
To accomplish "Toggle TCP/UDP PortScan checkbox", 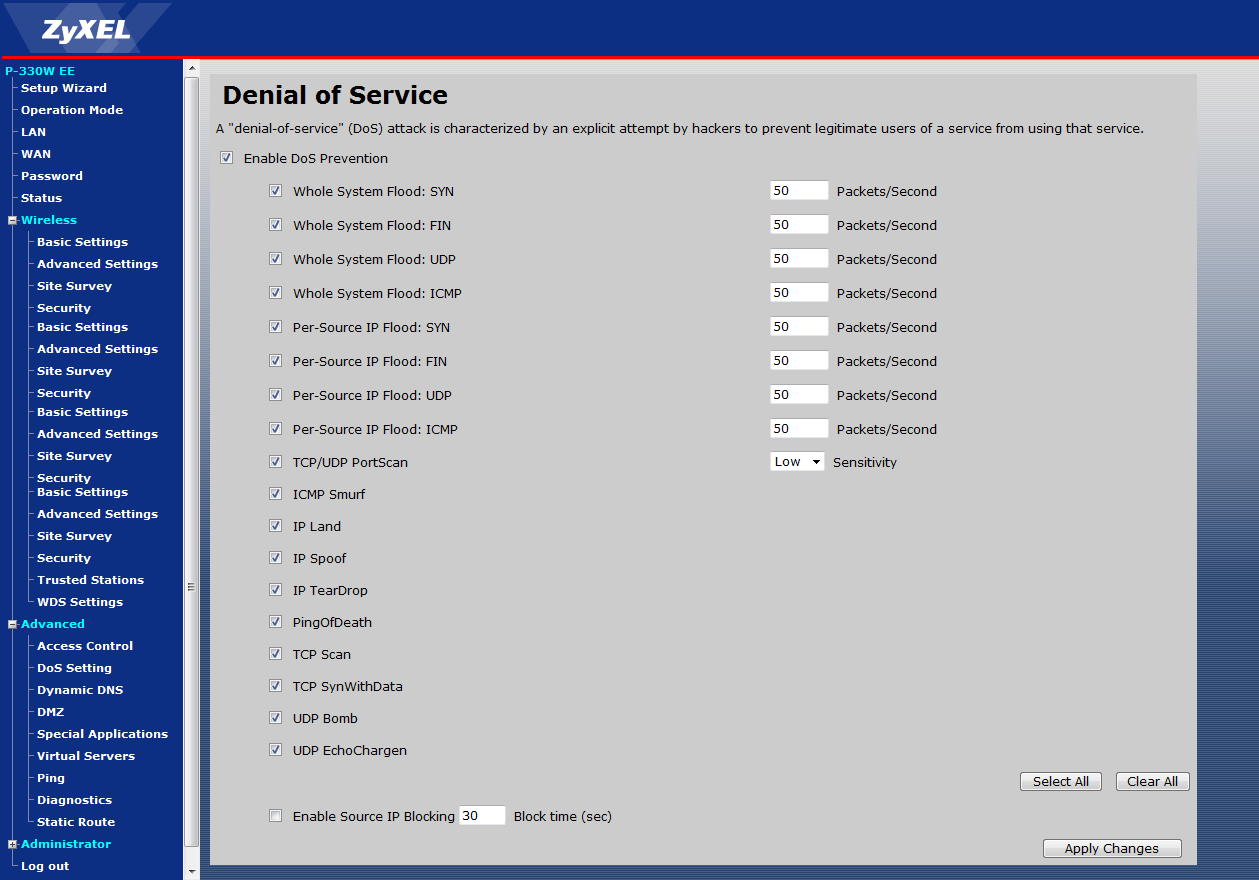I will click(276, 462).
